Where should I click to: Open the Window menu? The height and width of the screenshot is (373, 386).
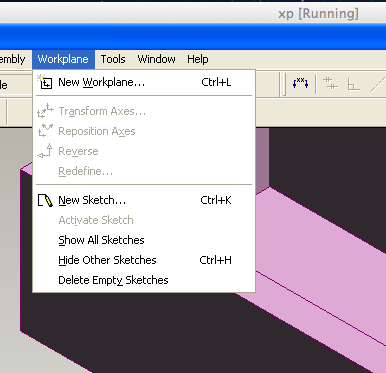(156, 59)
